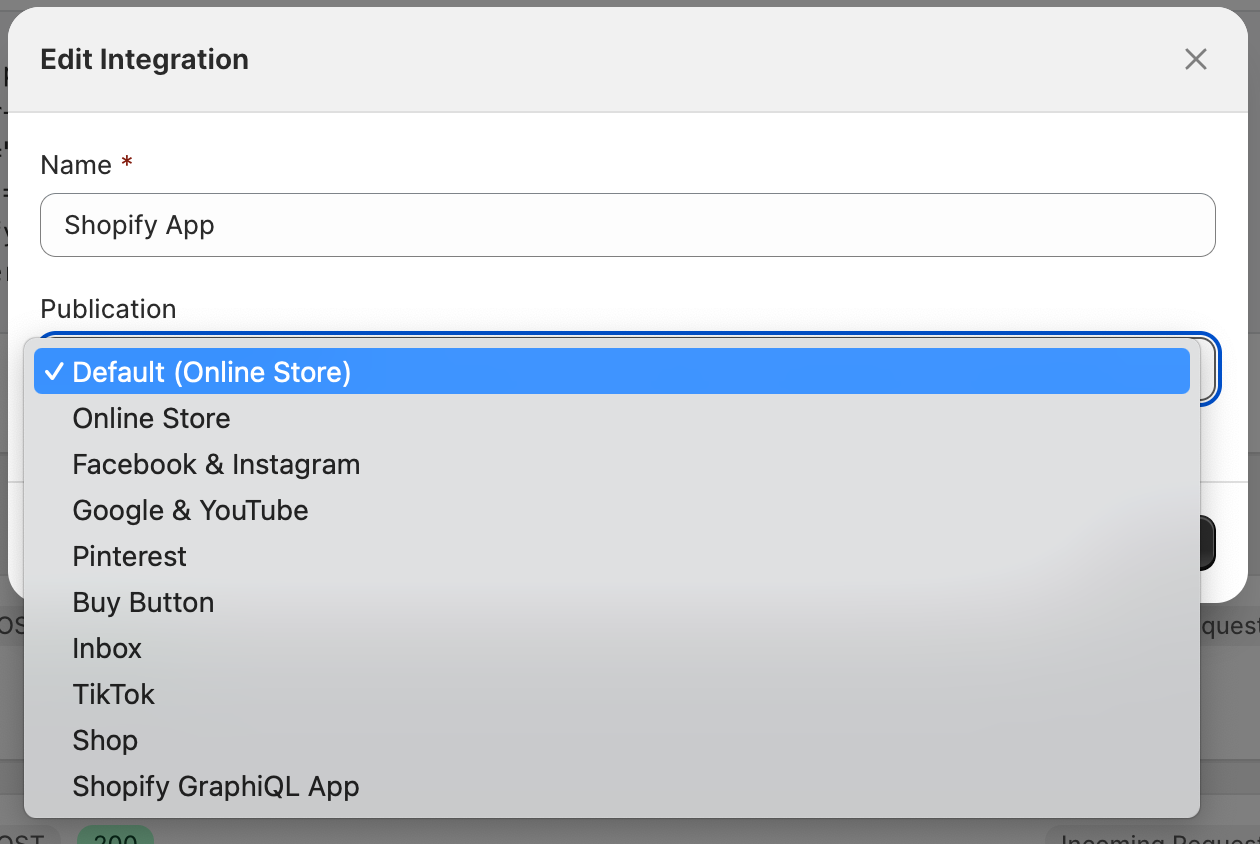Screen dimensions: 1260x844
Task: Pick Inbox from the publication list
Action: pos(107,648)
